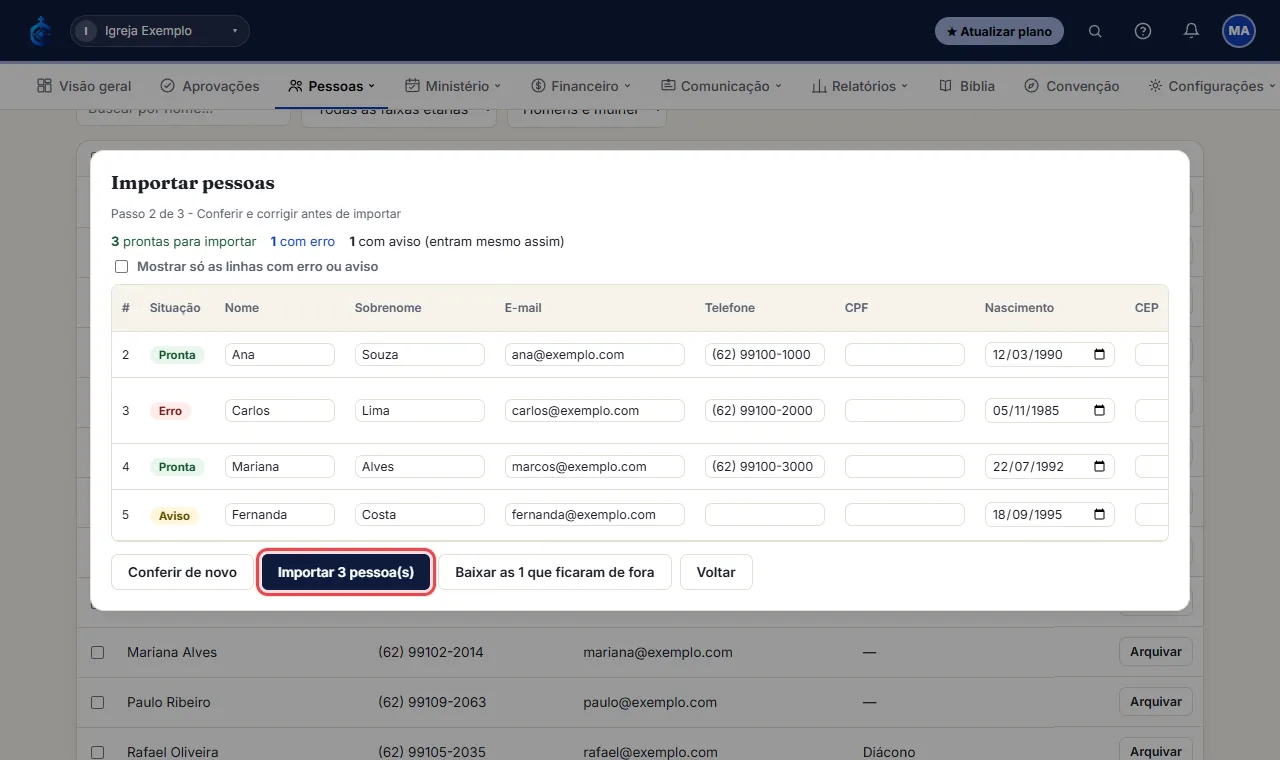Open the Igreja Exemplo church selector
1280x760 pixels.
pos(160,31)
